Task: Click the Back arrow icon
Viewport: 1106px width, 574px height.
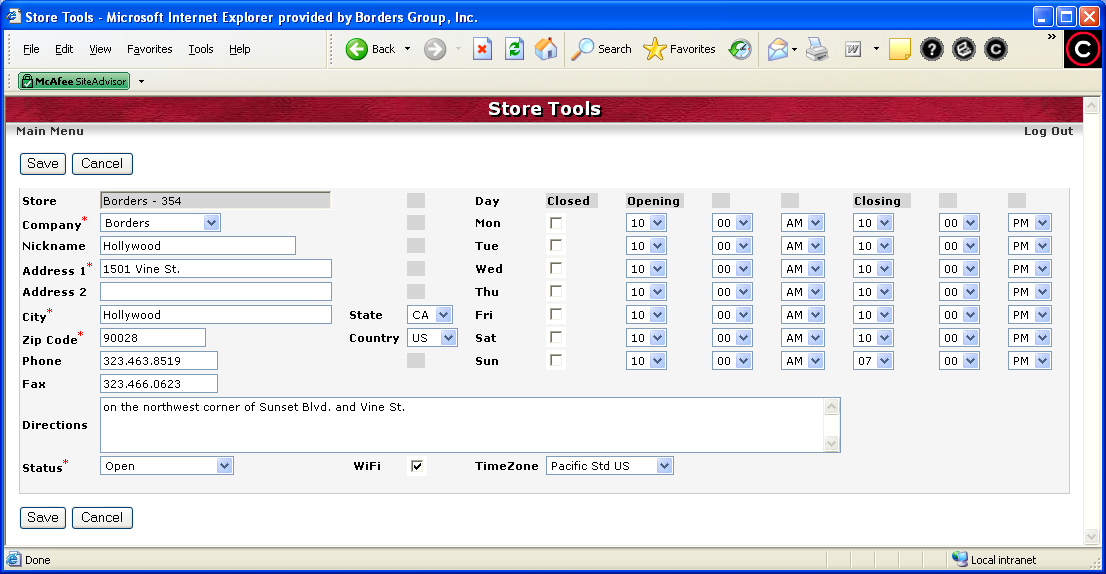Action: tap(357, 49)
